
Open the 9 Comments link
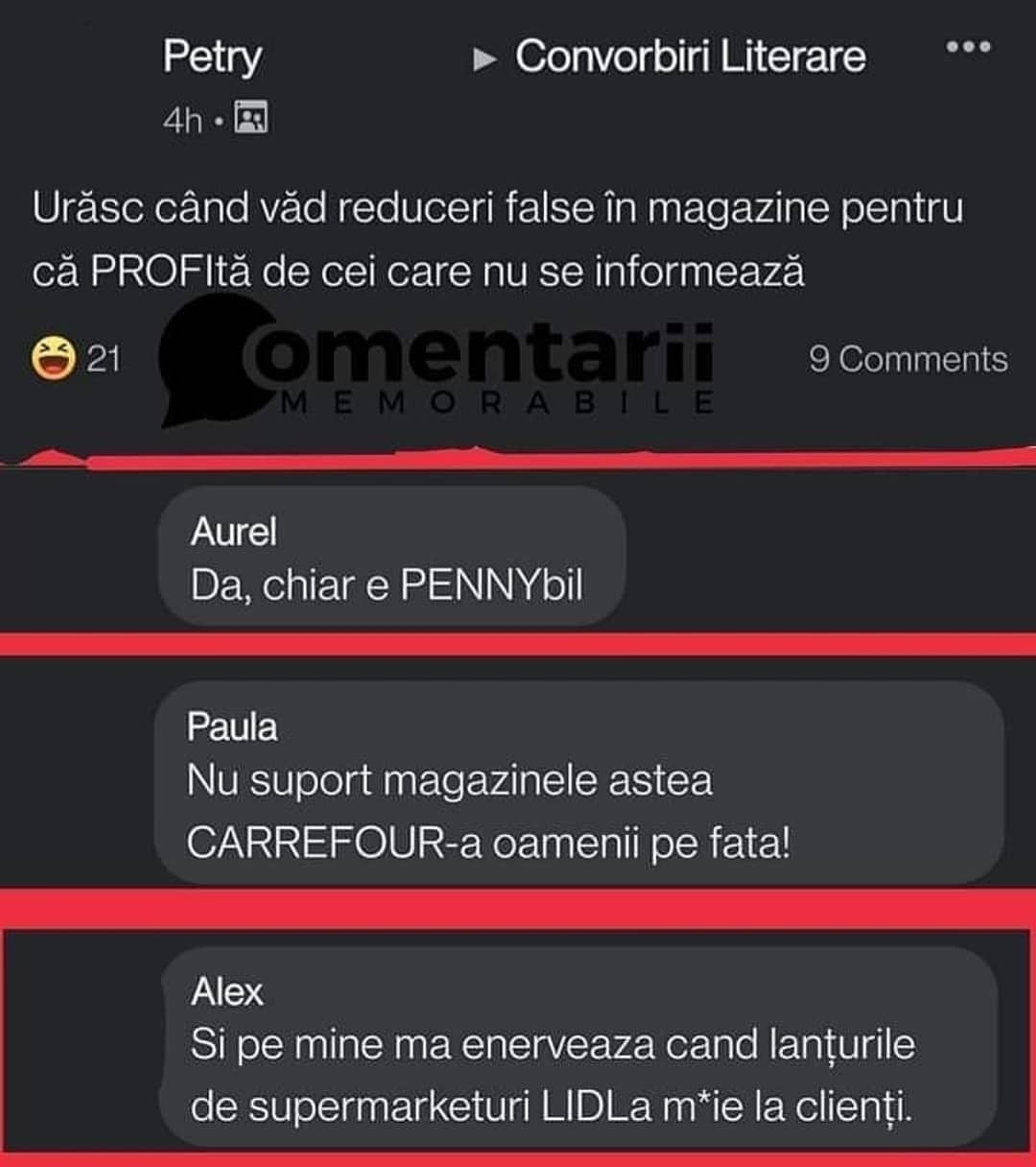pos(908,359)
